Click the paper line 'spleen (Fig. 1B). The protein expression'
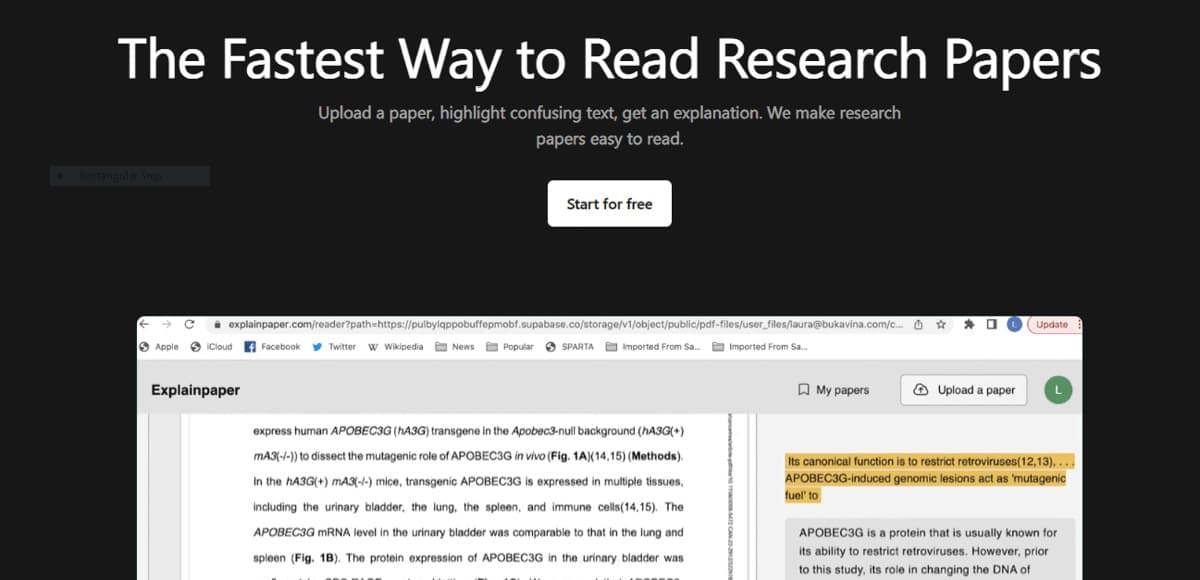This screenshot has height=580, width=1200. click(469, 558)
